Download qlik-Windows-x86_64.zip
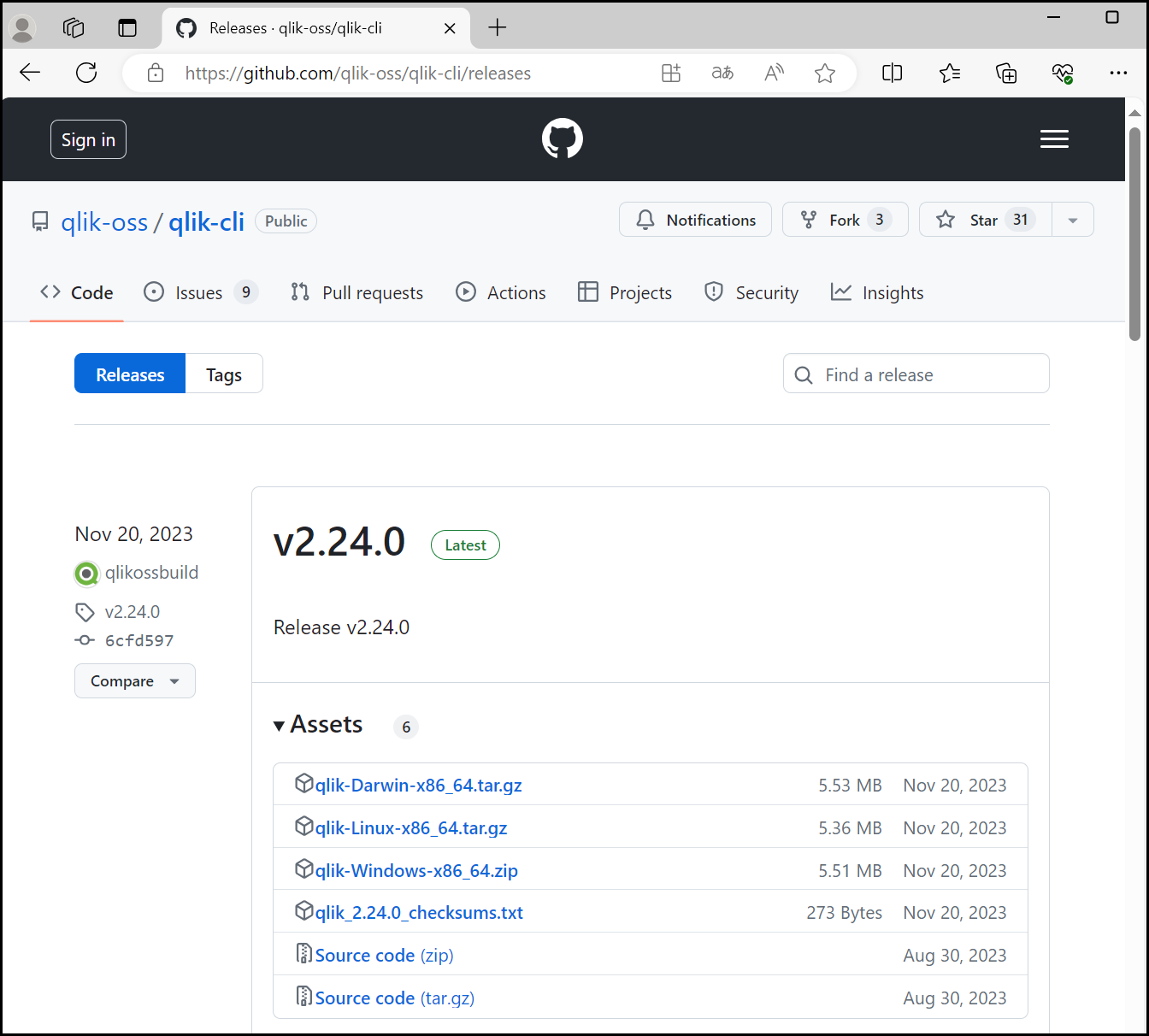Screen dimensions: 1149x1036 point(416,870)
